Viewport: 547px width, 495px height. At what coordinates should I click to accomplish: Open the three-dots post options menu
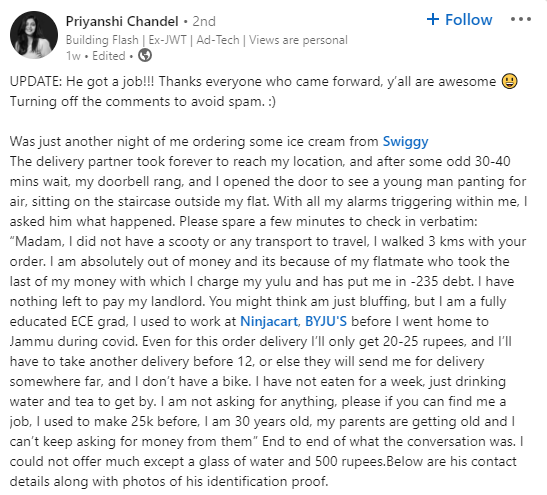[521, 19]
